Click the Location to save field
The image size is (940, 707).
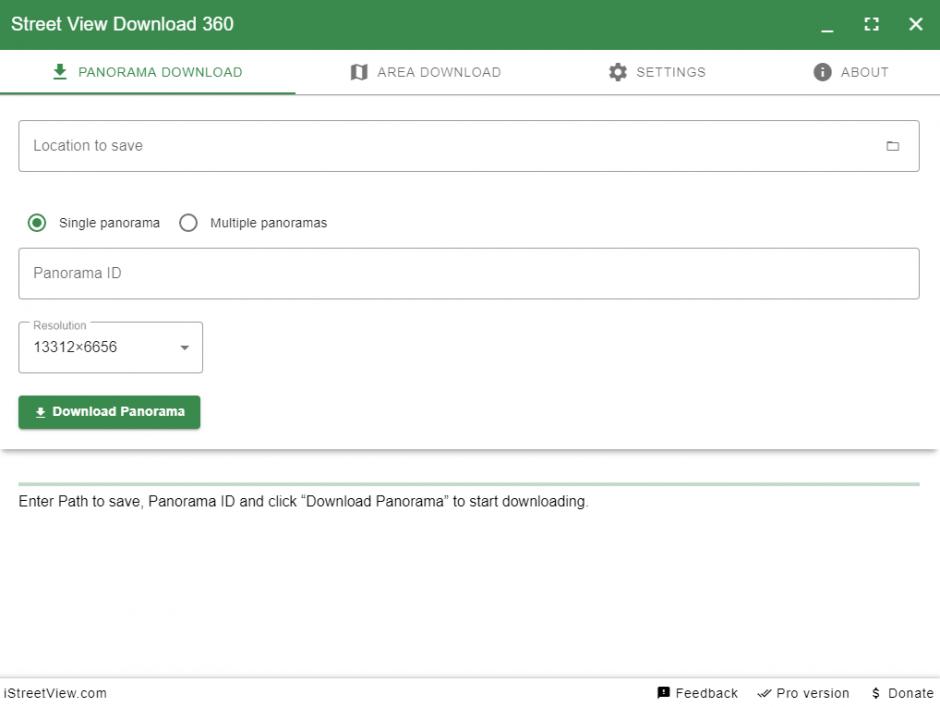[x=469, y=146]
